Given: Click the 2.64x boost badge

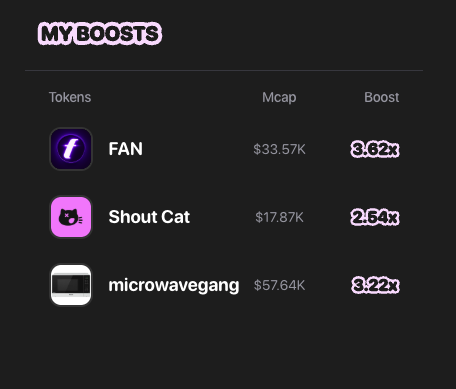Looking at the screenshot, I should click(375, 217).
